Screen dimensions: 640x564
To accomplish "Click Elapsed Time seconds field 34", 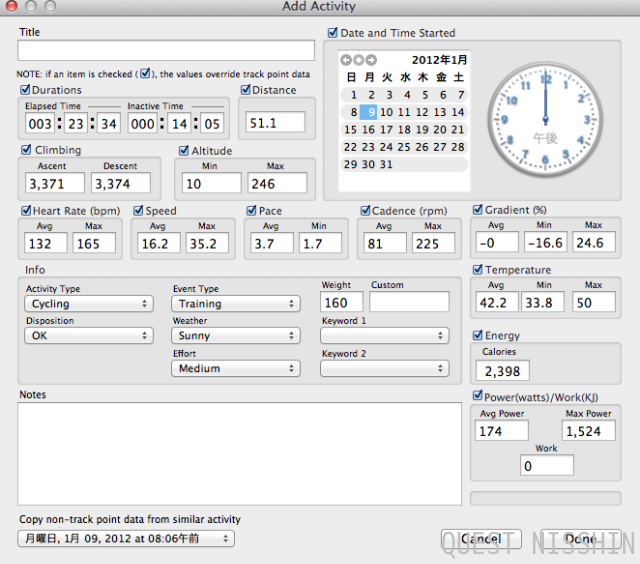I will point(109,123).
